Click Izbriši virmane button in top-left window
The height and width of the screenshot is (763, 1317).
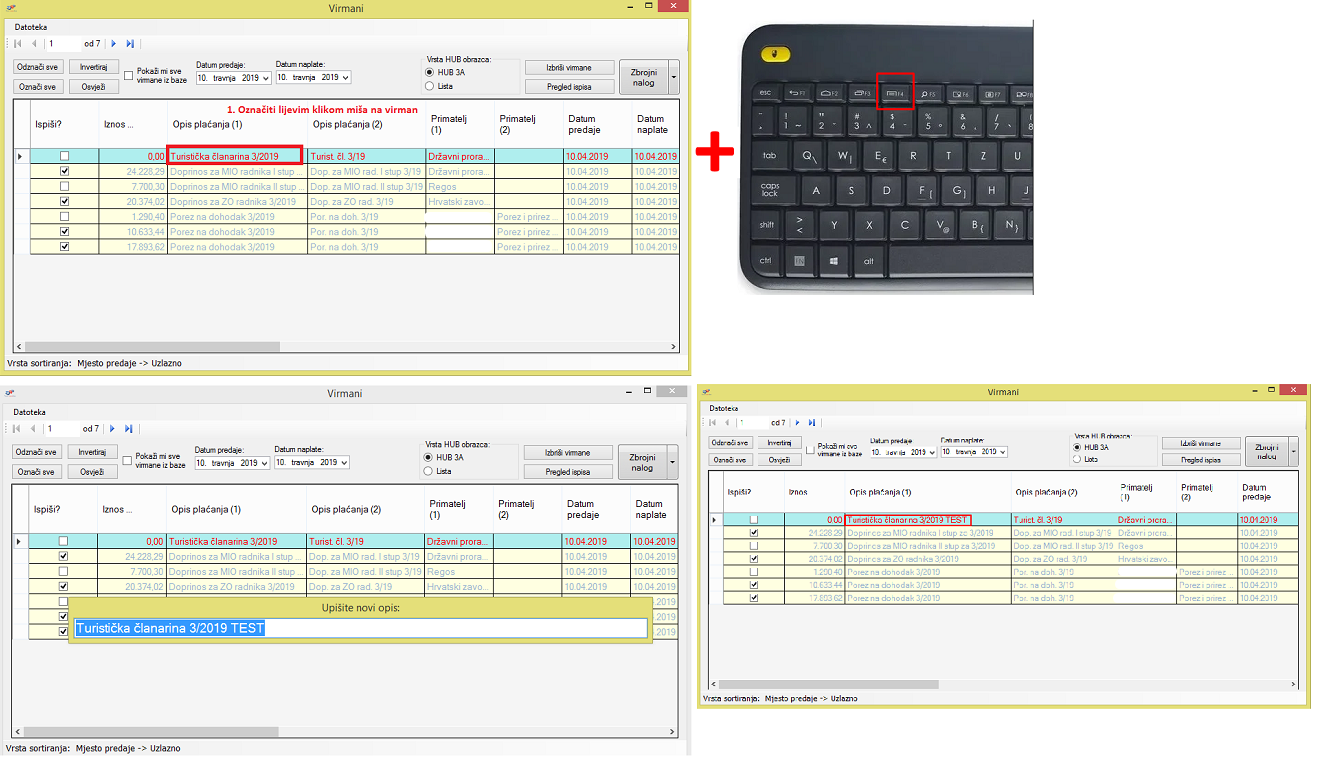point(569,68)
